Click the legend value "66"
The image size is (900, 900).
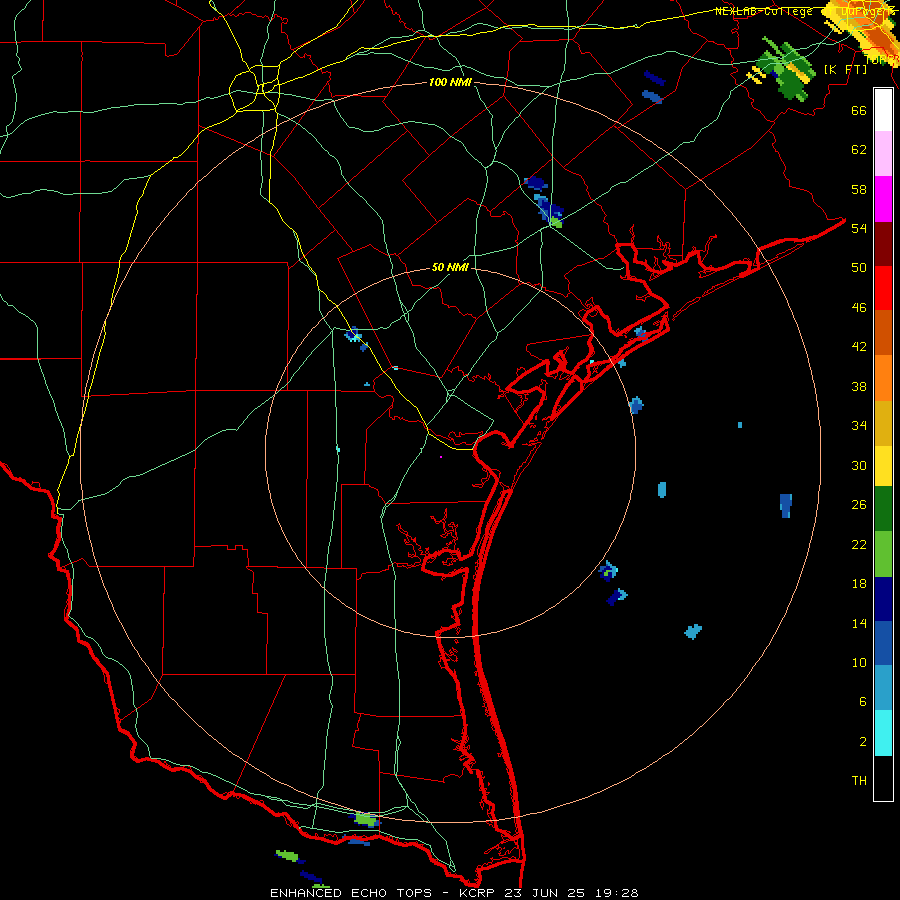859,110
